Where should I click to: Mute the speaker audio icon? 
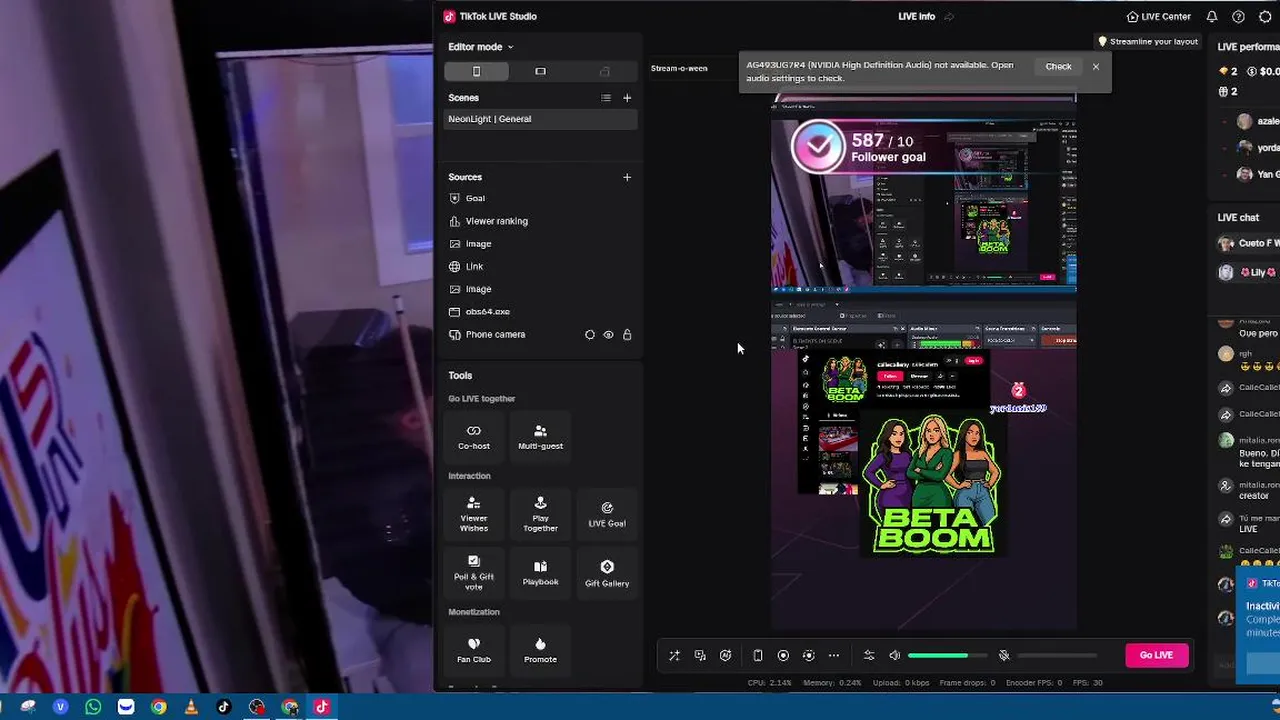(x=895, y=656)
